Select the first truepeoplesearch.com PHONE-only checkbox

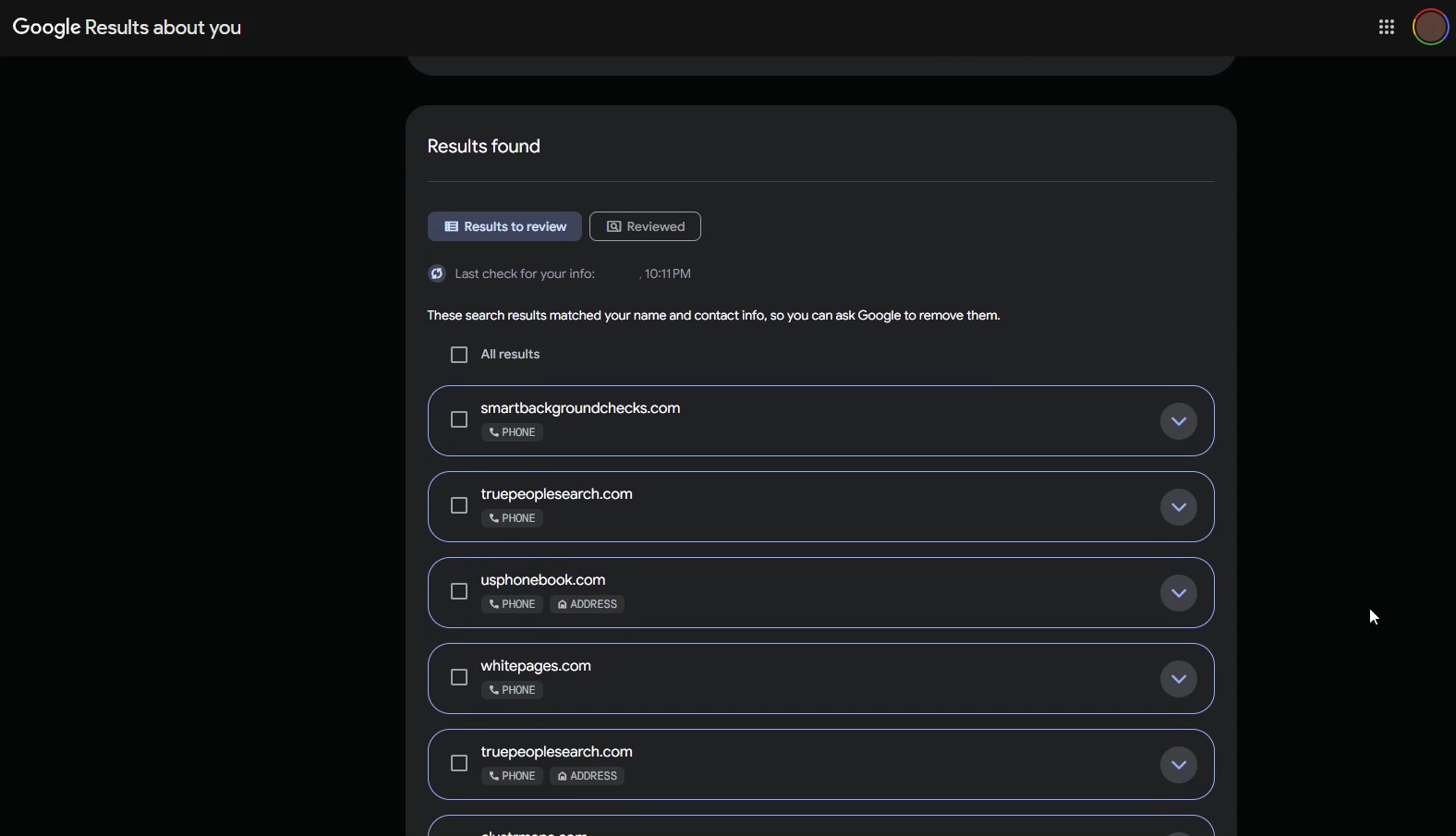pyautogui.click(x=459, y=505)
